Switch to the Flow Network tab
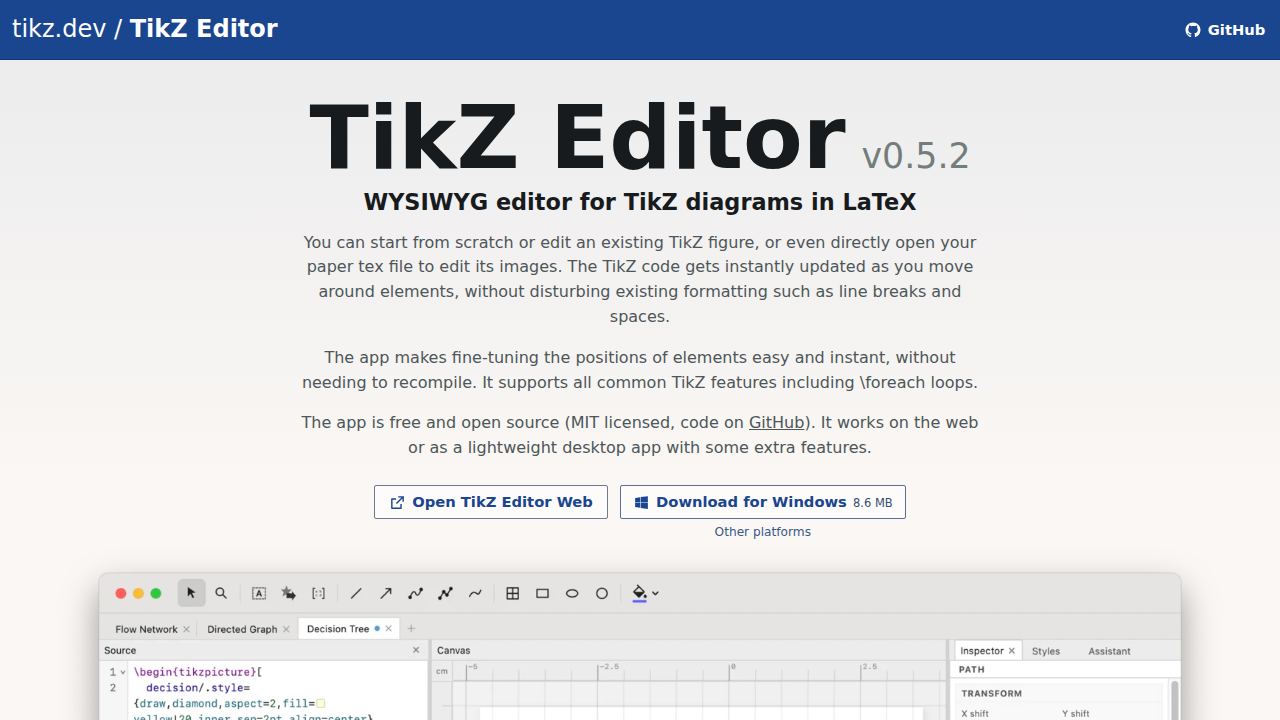 coord(146,629)
